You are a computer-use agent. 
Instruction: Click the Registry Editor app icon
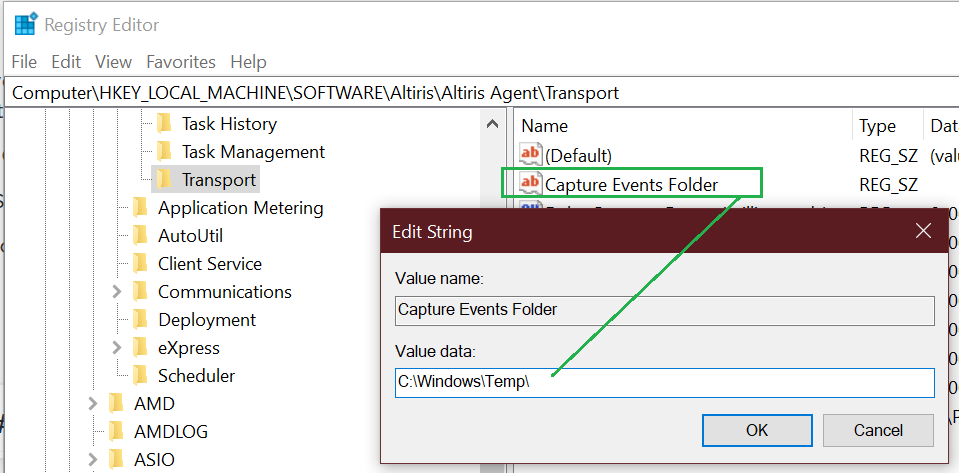pos(25,24)
